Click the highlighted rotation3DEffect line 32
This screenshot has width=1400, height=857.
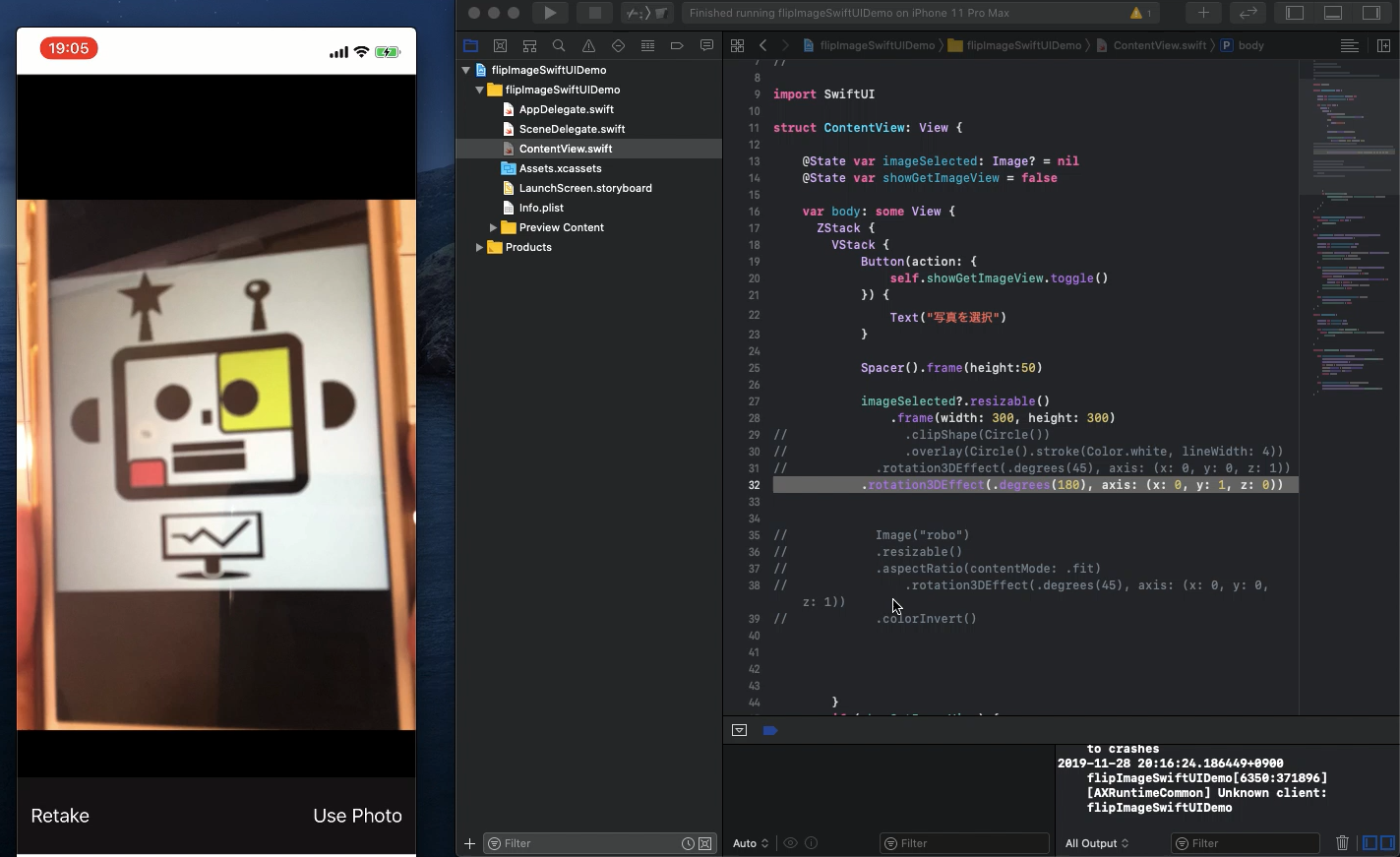pyautogui.click(x=1035, y=485)
